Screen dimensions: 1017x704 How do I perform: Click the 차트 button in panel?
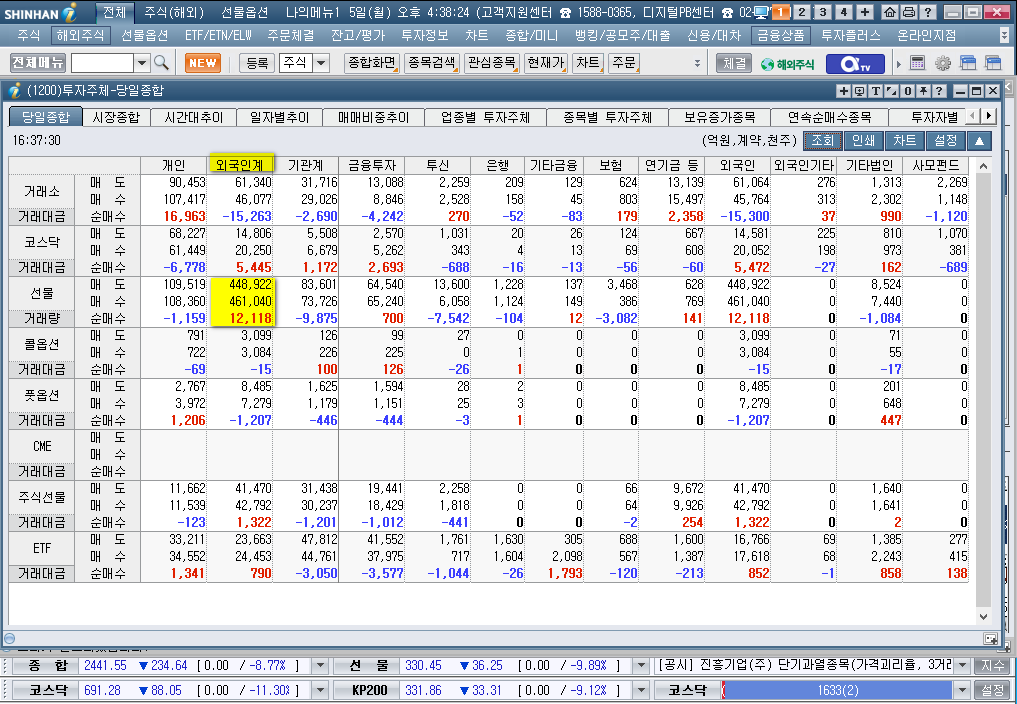pyautogui.click(x=904, y=141)
